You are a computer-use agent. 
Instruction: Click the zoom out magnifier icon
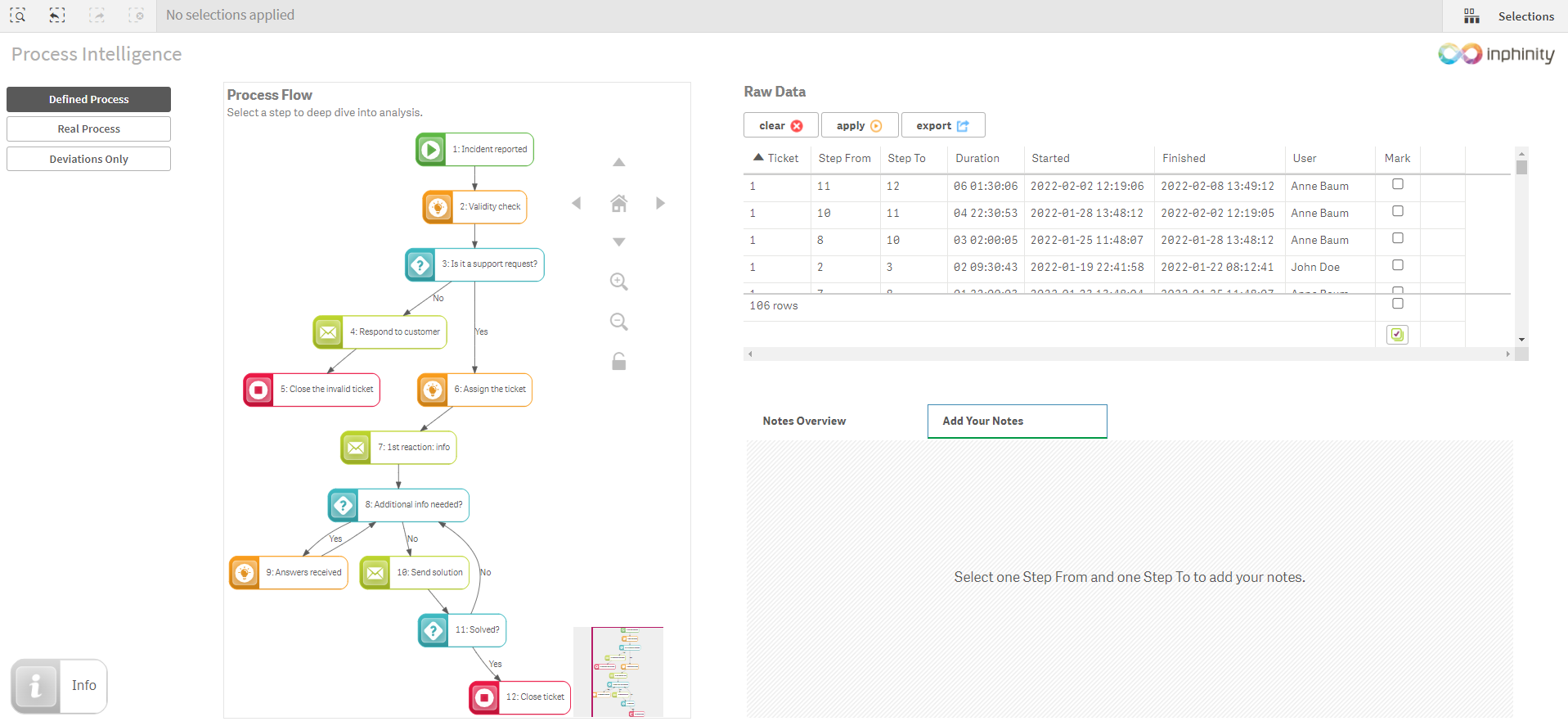tap(618, 322)
